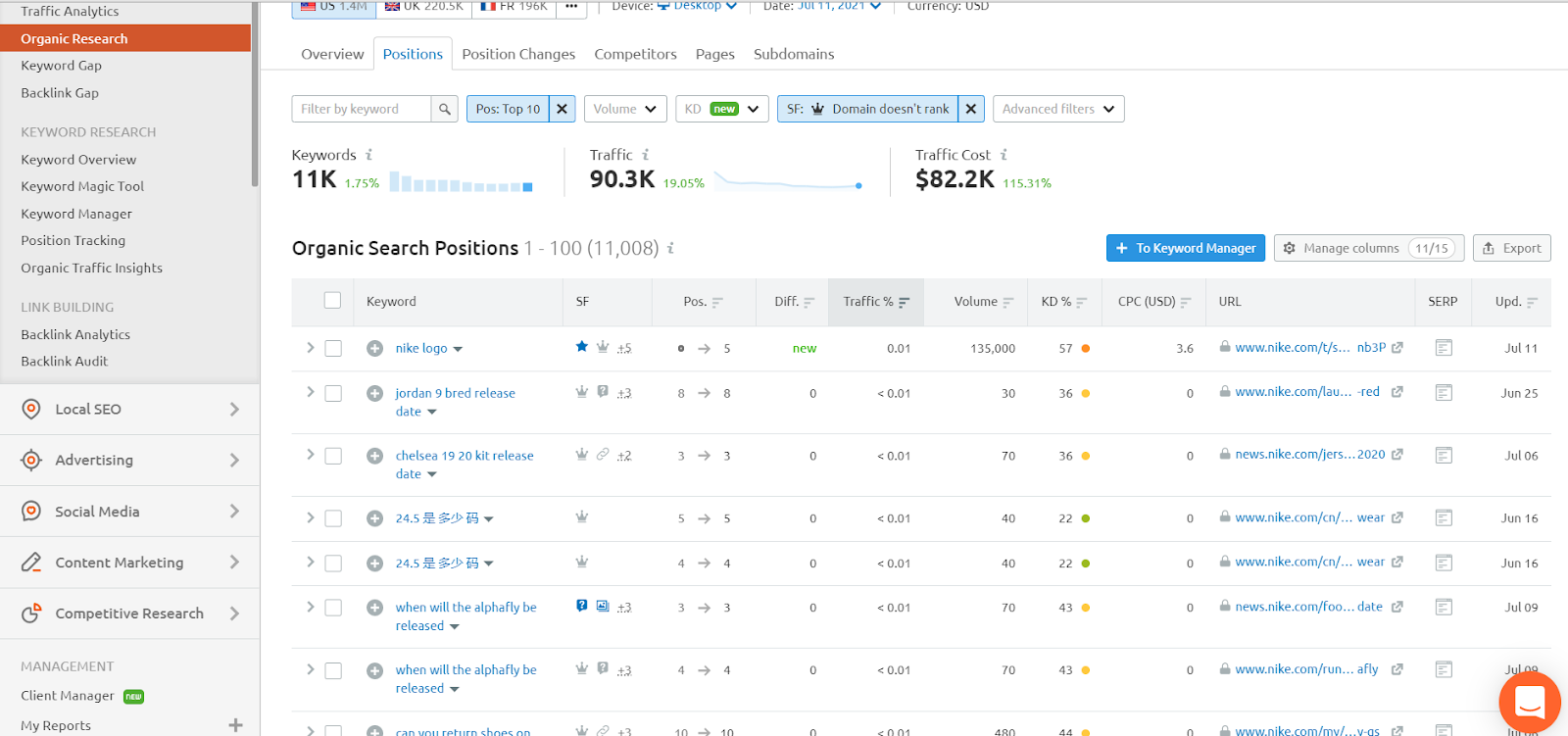Switch to the Competitors tab
1568x736 pixels.
[635, 54]
